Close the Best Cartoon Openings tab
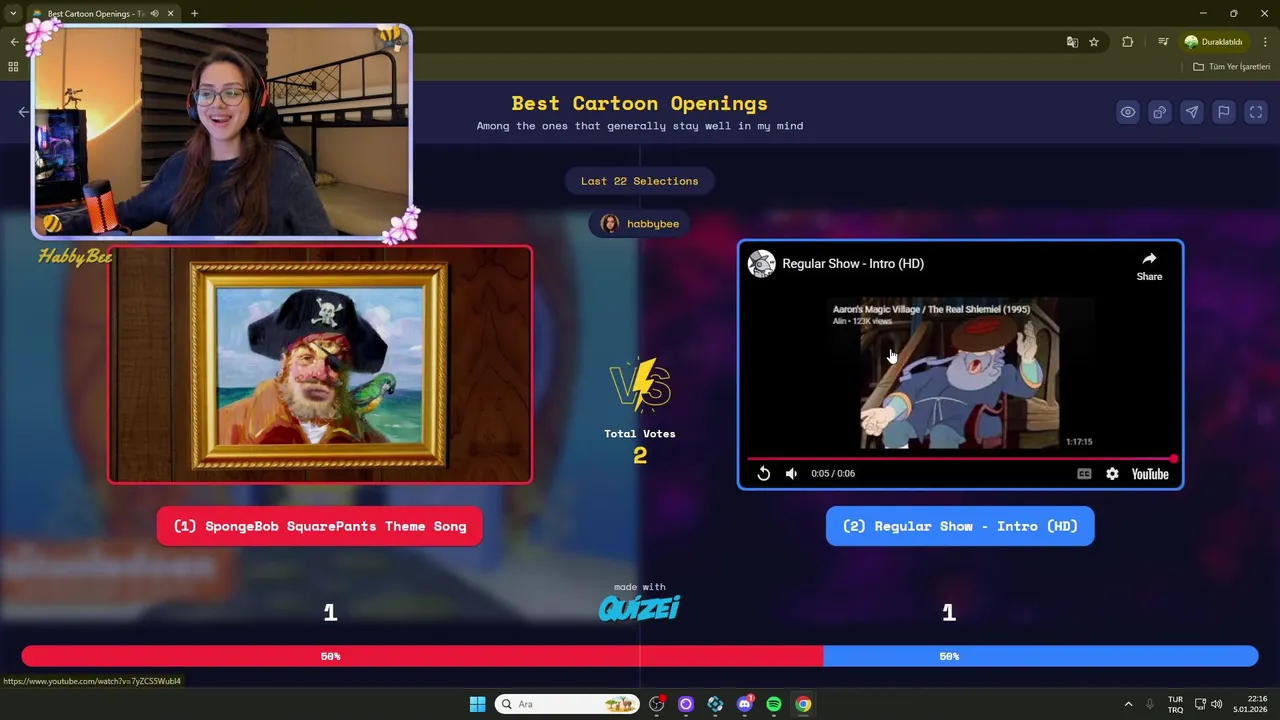This screenshot has width=1280, height=720. [x=171, y=14]
